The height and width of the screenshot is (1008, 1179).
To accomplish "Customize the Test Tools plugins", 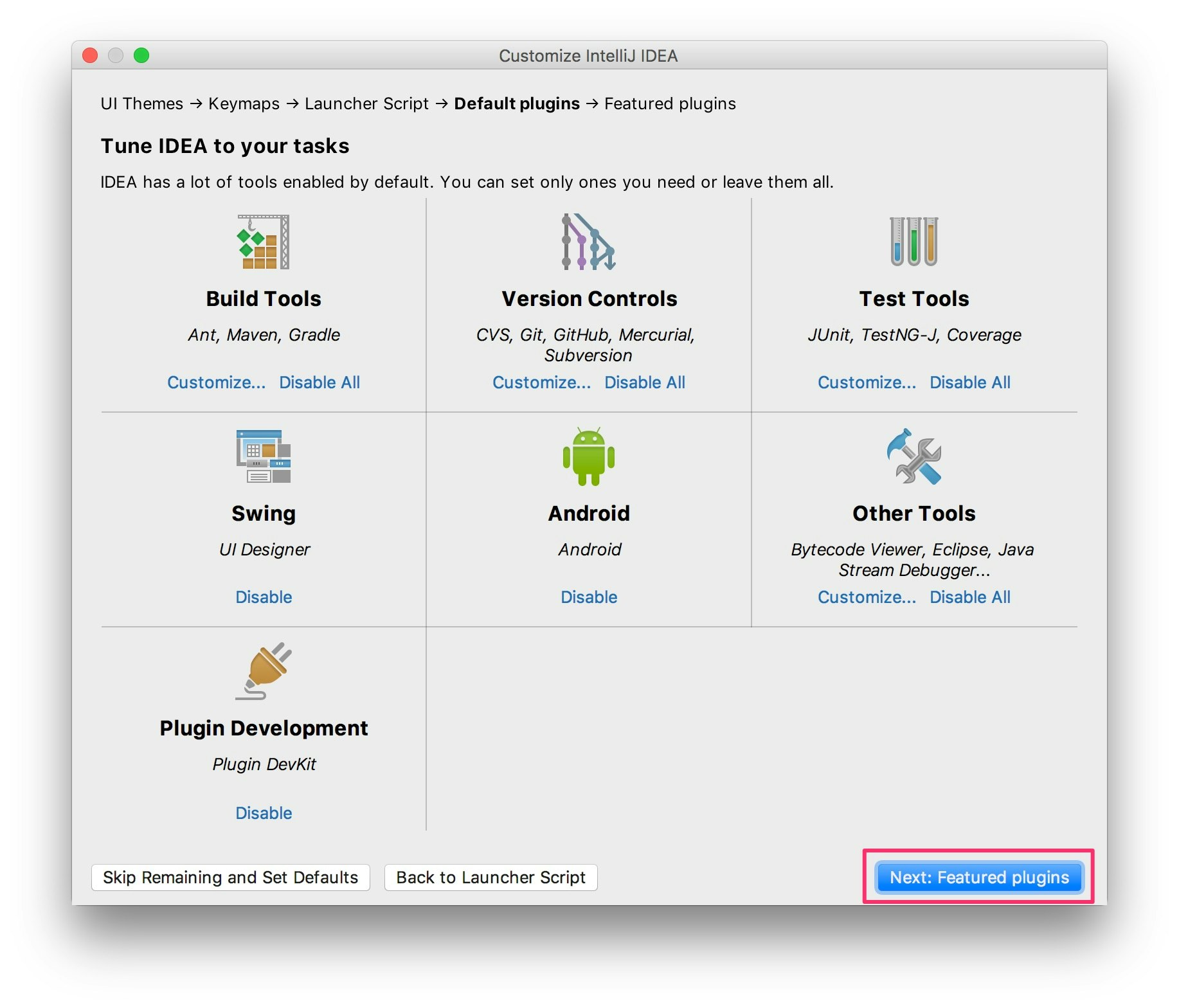I will point(867,382).
